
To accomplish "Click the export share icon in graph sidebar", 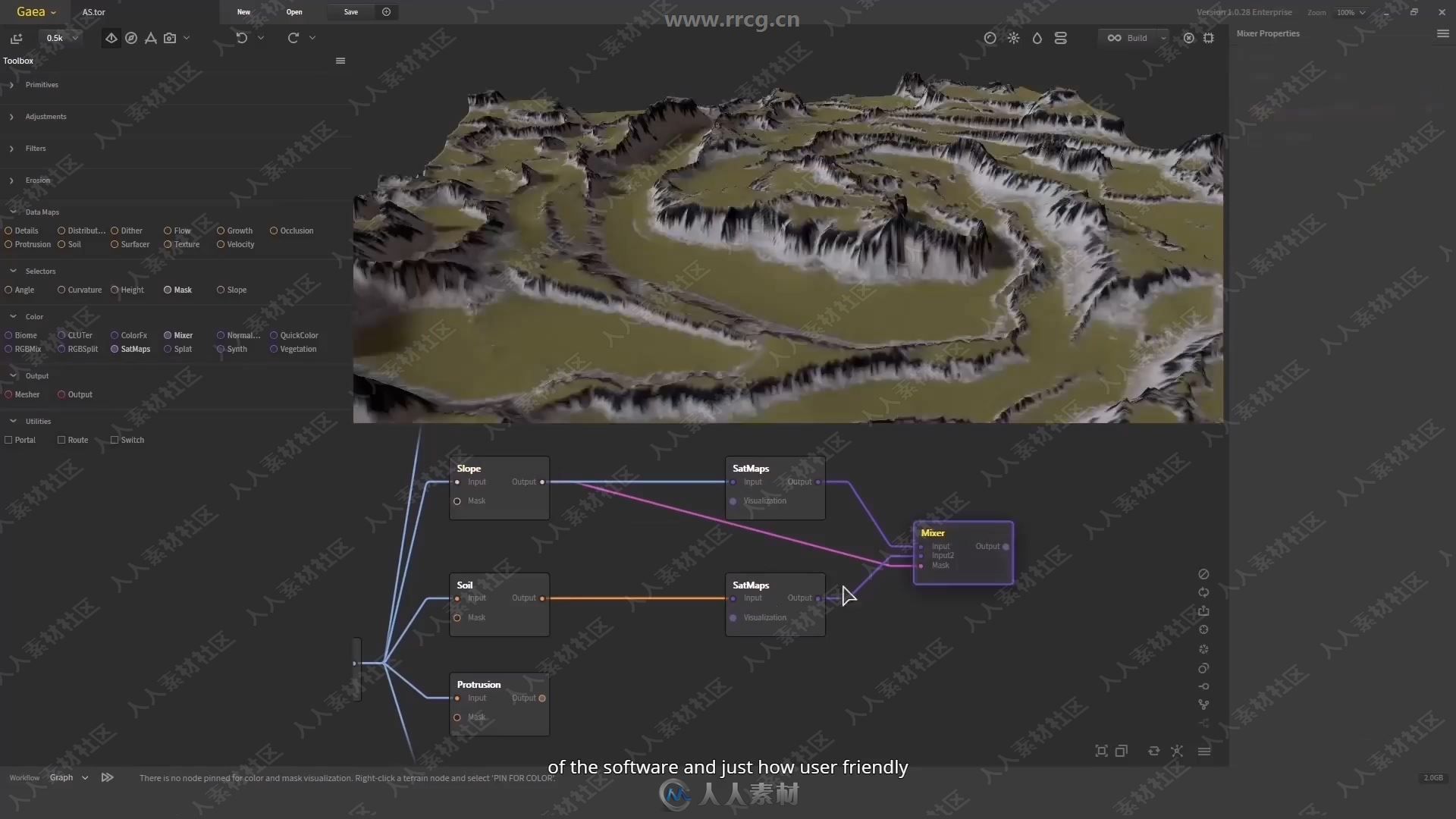I will (x=1203, y=611).
